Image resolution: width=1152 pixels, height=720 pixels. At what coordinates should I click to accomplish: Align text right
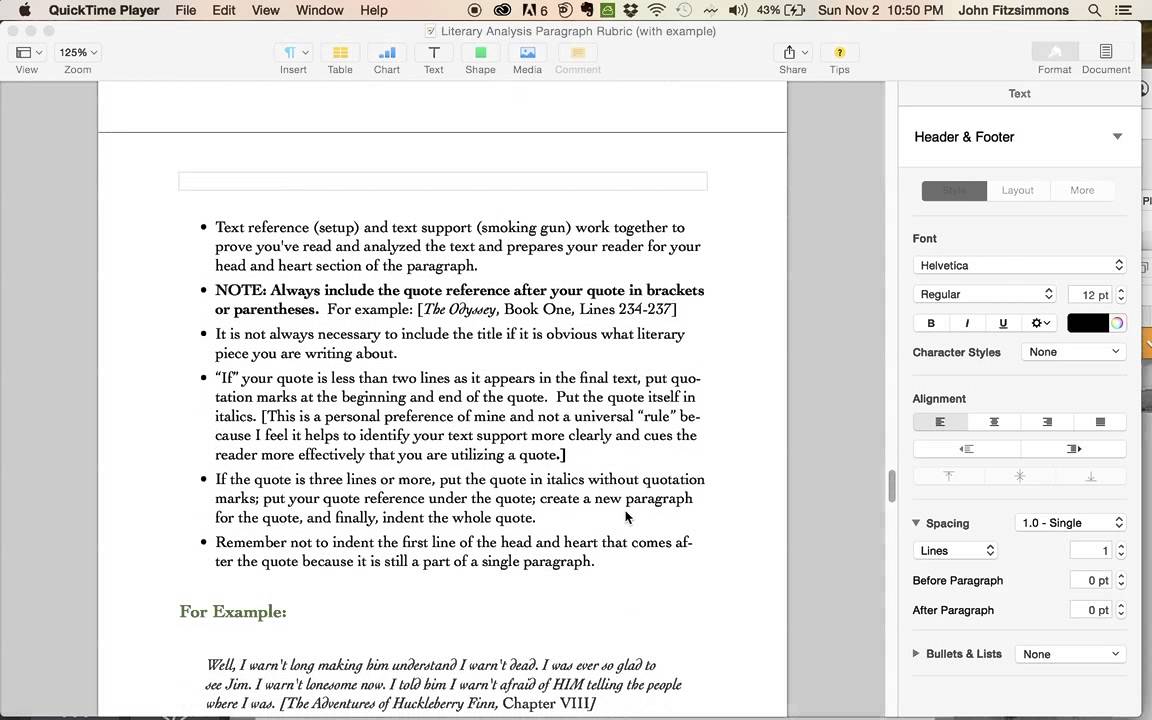[1047, 422]
